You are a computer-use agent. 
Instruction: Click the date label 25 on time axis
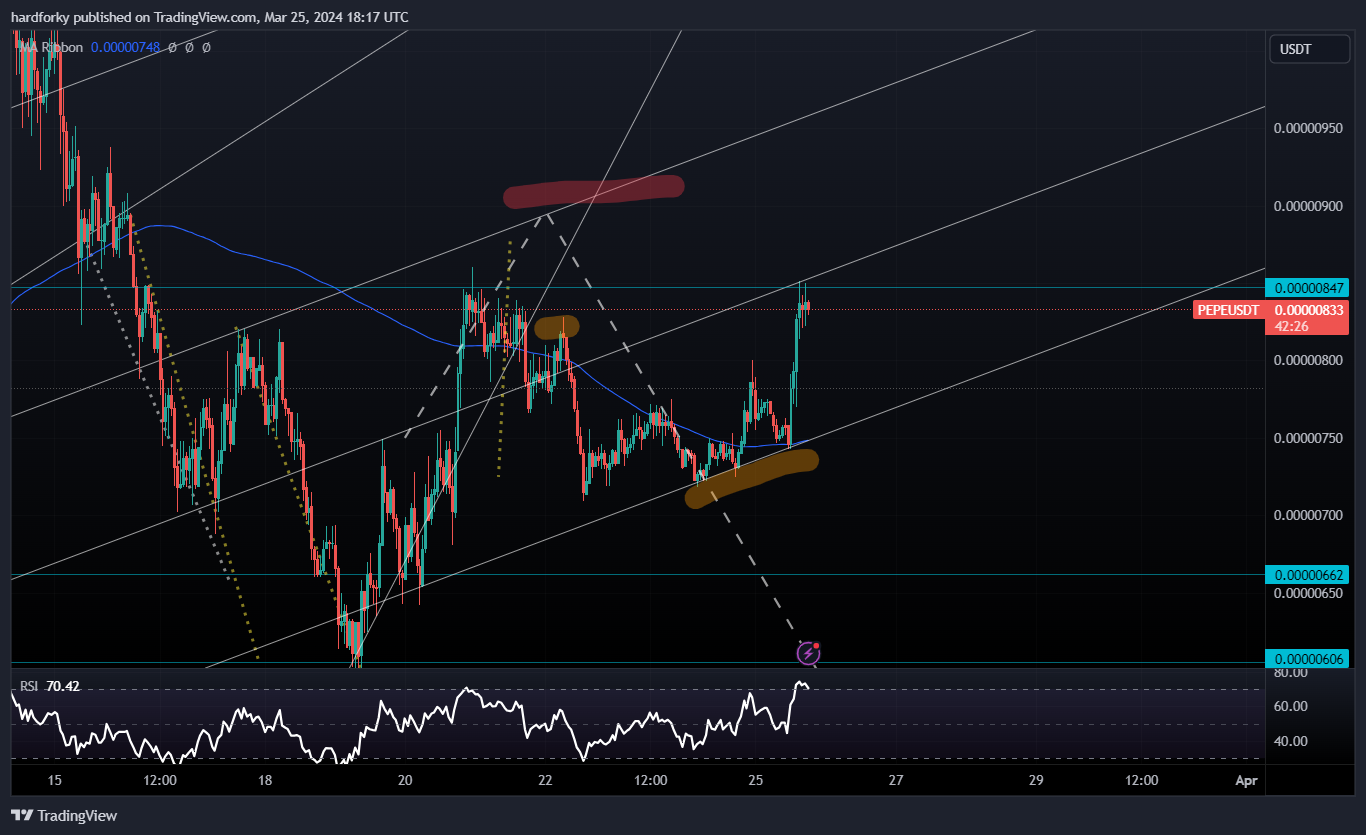point(756,780)
